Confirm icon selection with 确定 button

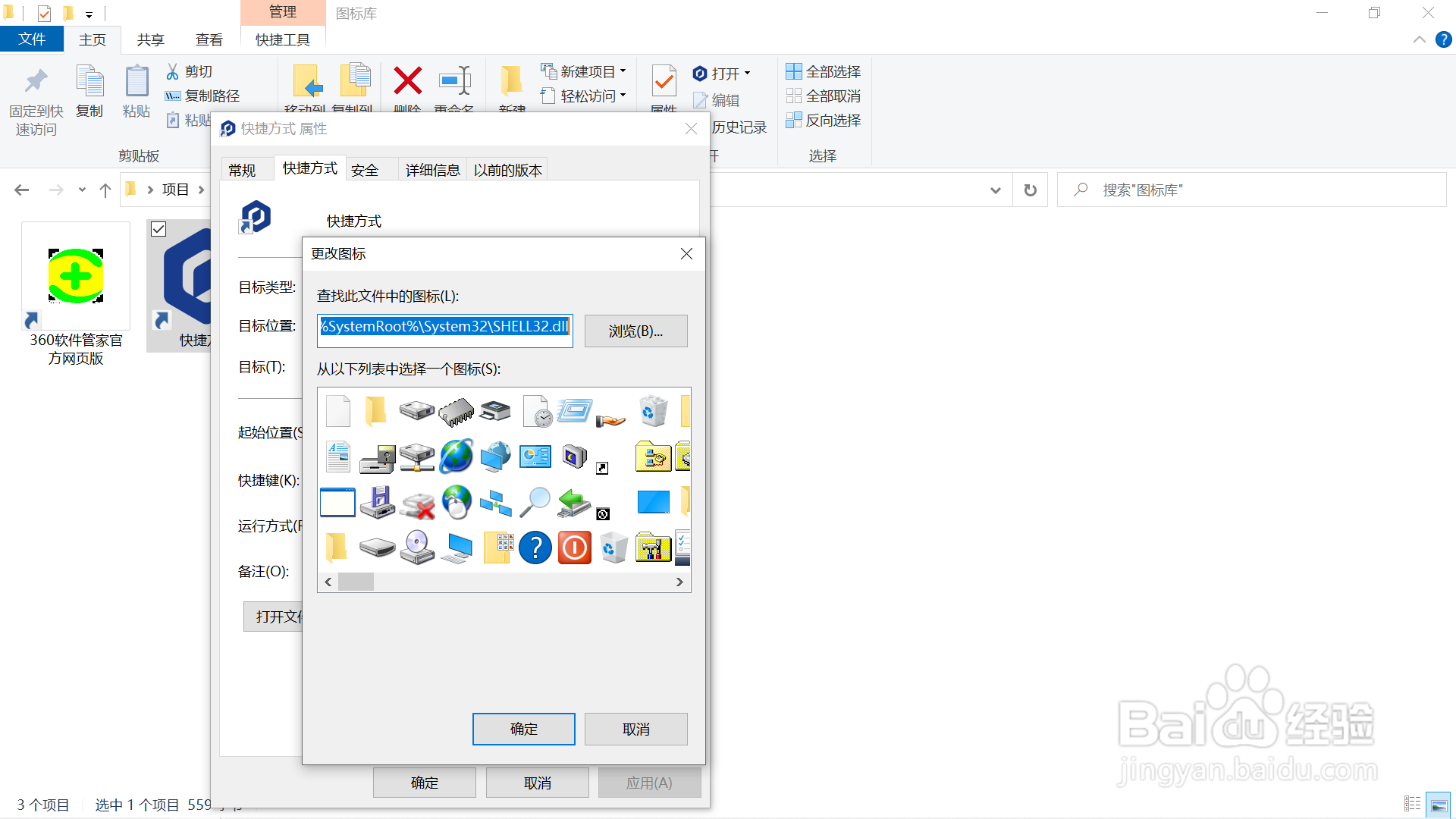523,729
